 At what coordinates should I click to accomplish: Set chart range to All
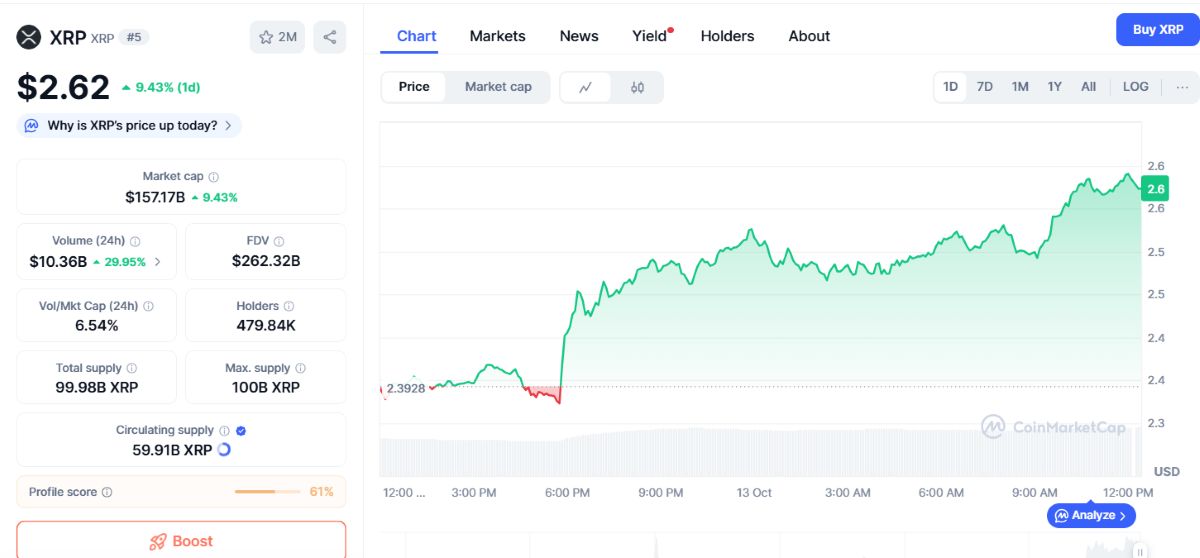[x=1088, y=87]
